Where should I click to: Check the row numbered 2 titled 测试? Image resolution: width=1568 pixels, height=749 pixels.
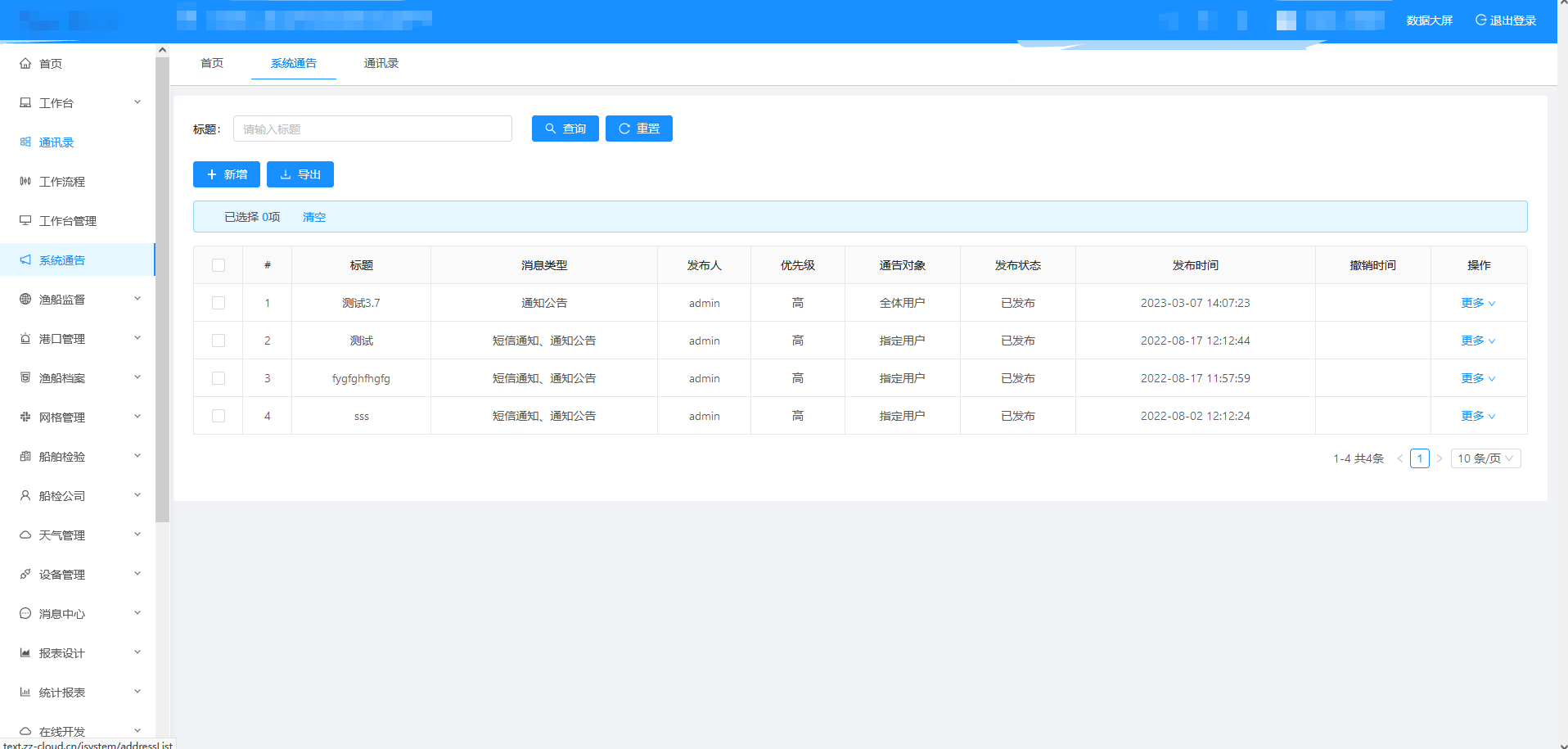[x=219, y=341]
